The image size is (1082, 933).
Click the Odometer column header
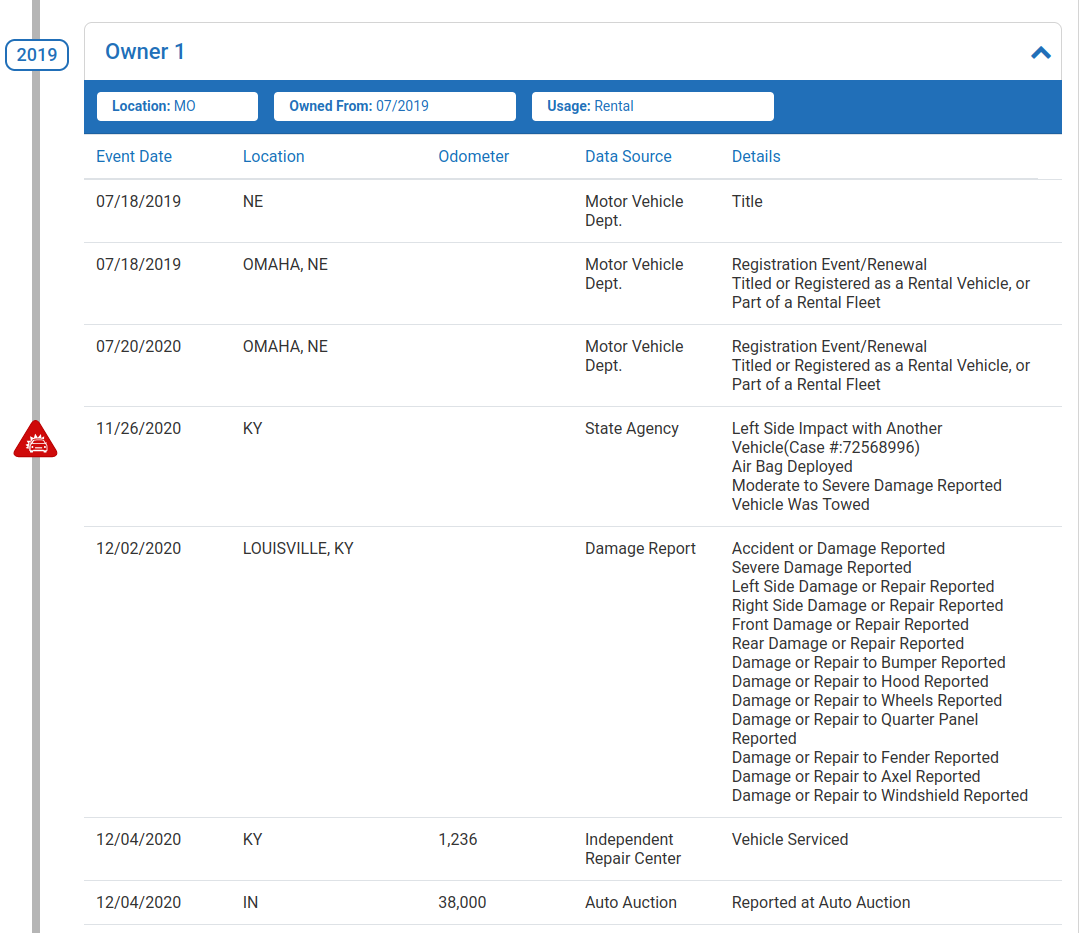click(473, 157)
